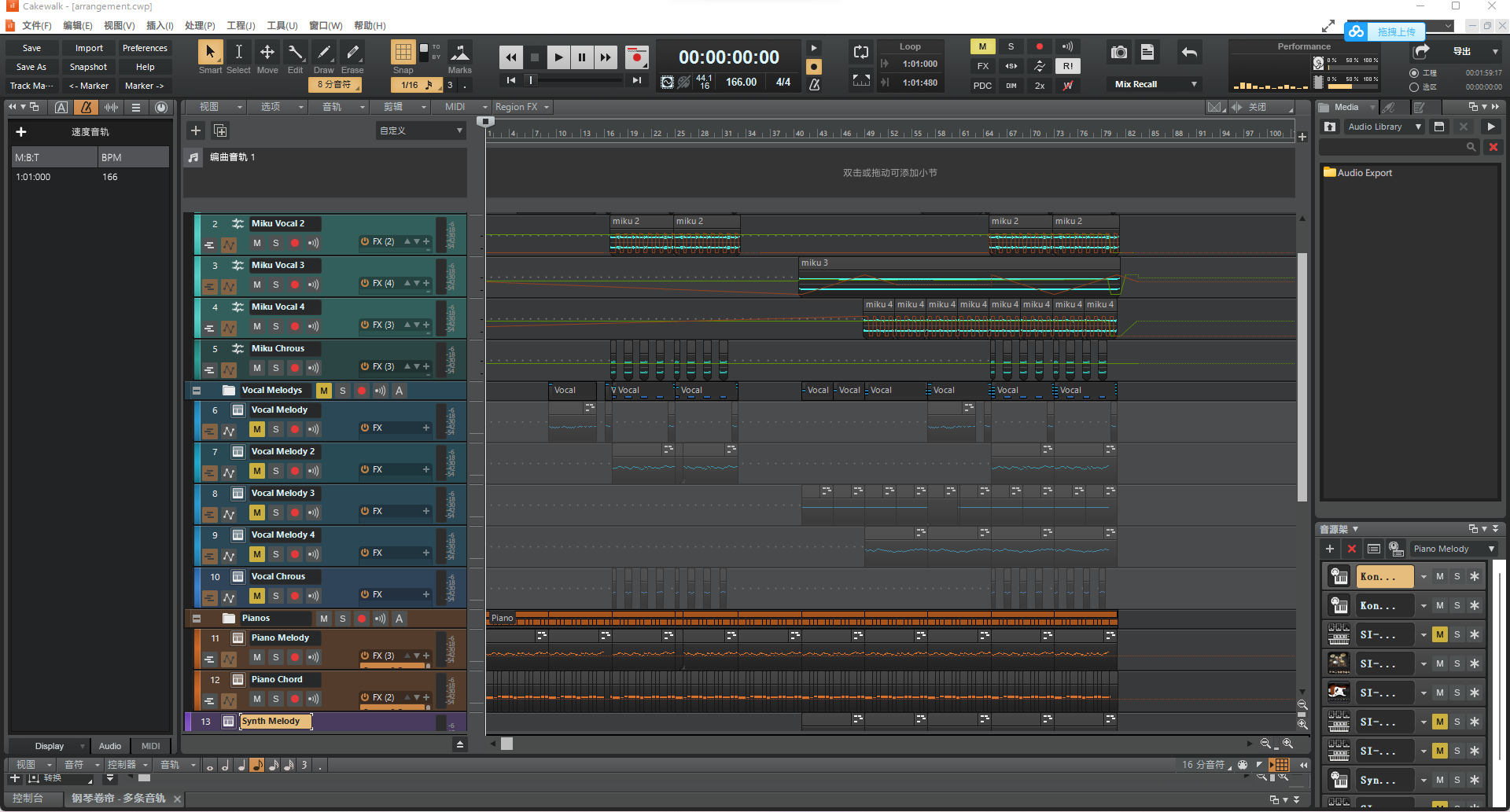Image resolution: width=1510 pixels, height=812 pixels.
Task: Toggle the Loop on/off icon
Action: click(x=861, y=53)
